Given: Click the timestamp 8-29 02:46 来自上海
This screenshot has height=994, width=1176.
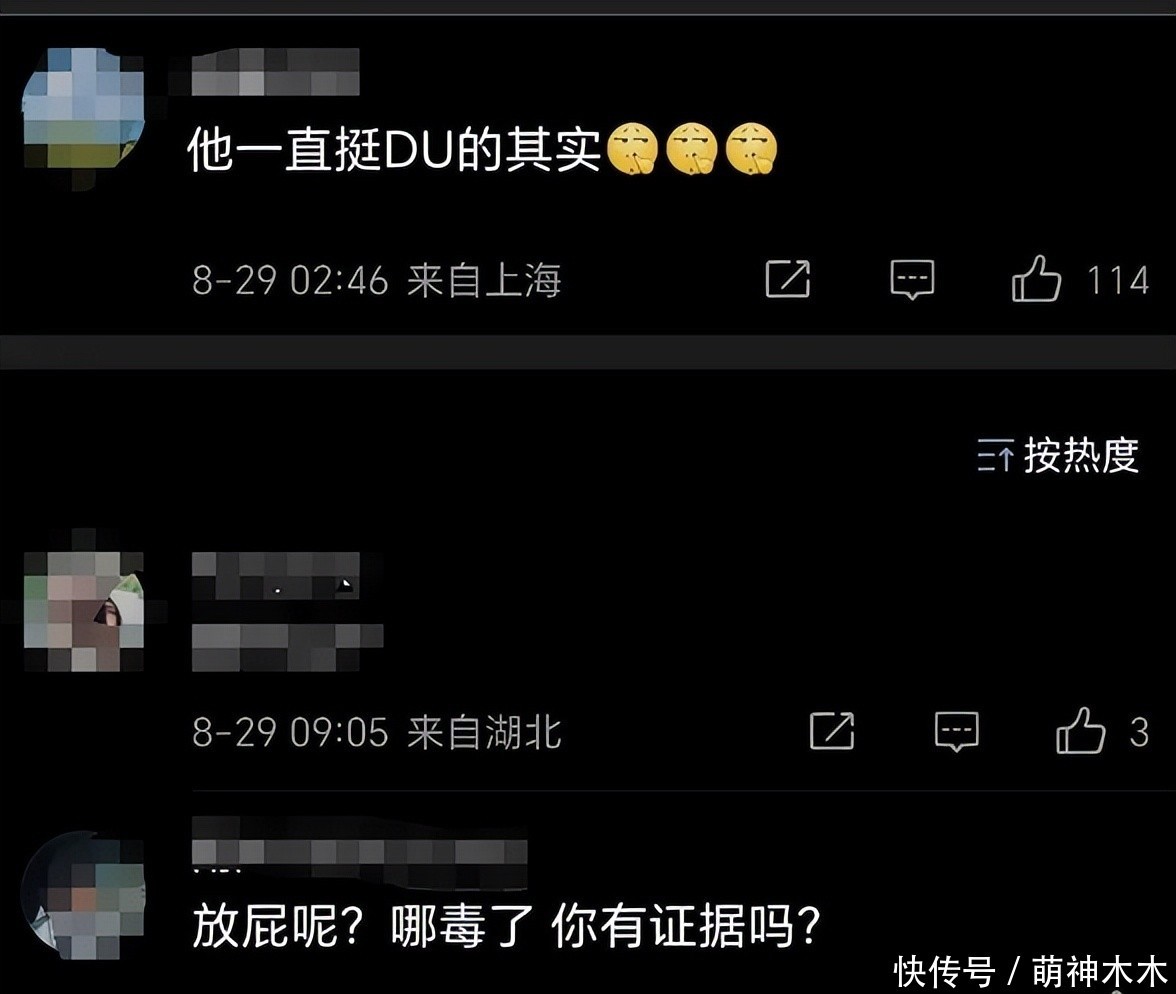Looking at the screenshot, I should (x=376, y=281).
